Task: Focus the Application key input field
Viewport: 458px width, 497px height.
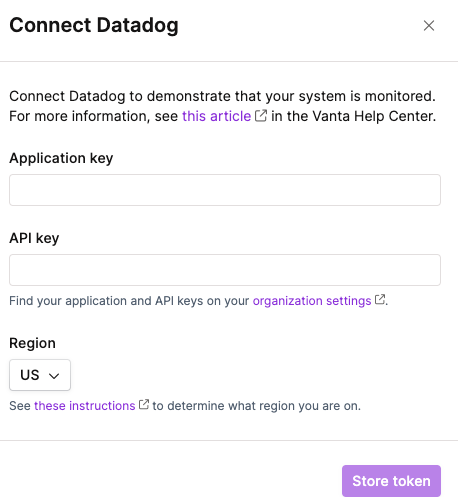Action: [x=225, y=190]
